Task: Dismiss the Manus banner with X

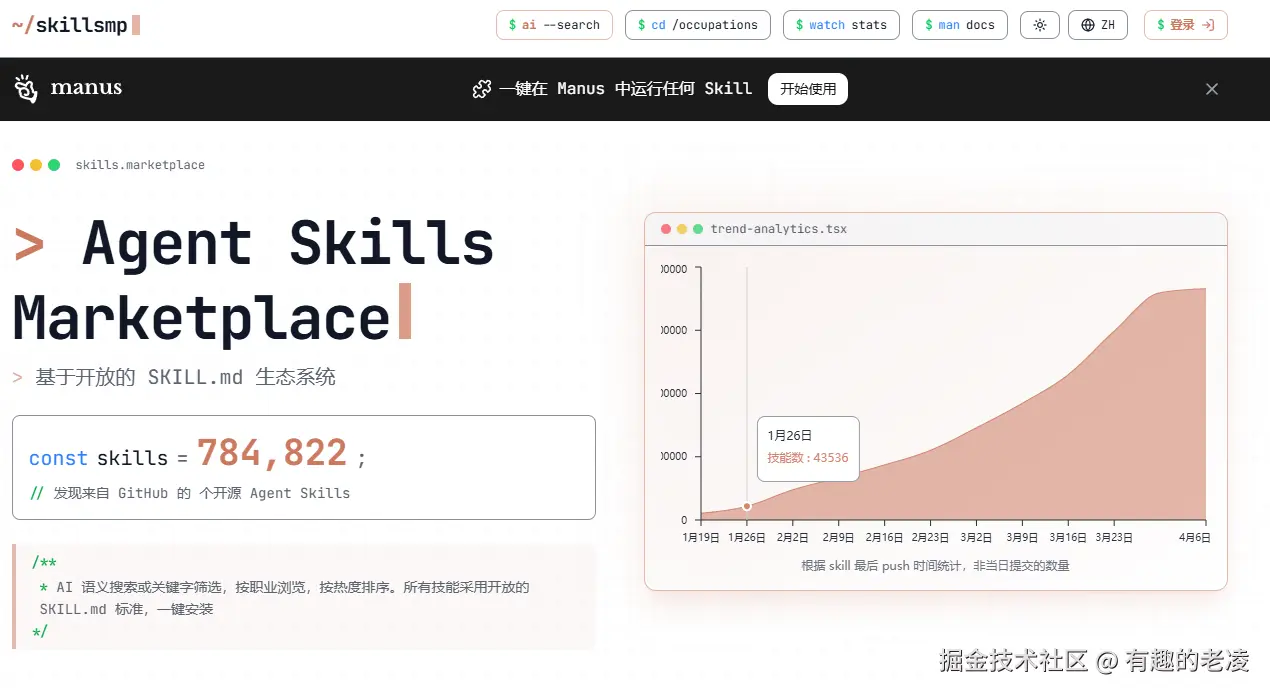Action: 1212,89
